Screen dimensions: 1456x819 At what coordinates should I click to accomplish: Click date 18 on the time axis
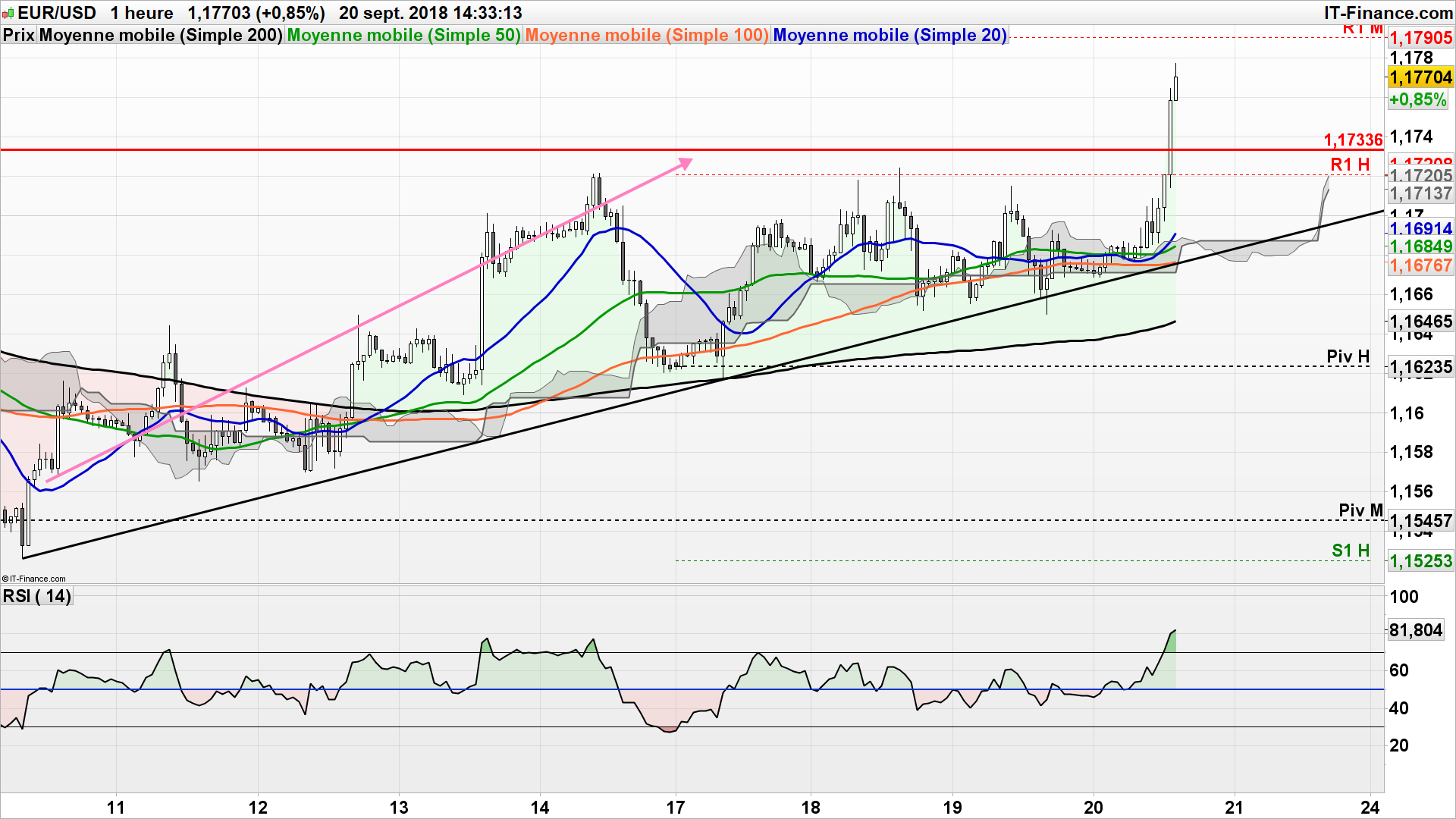(x=811, y=807)
